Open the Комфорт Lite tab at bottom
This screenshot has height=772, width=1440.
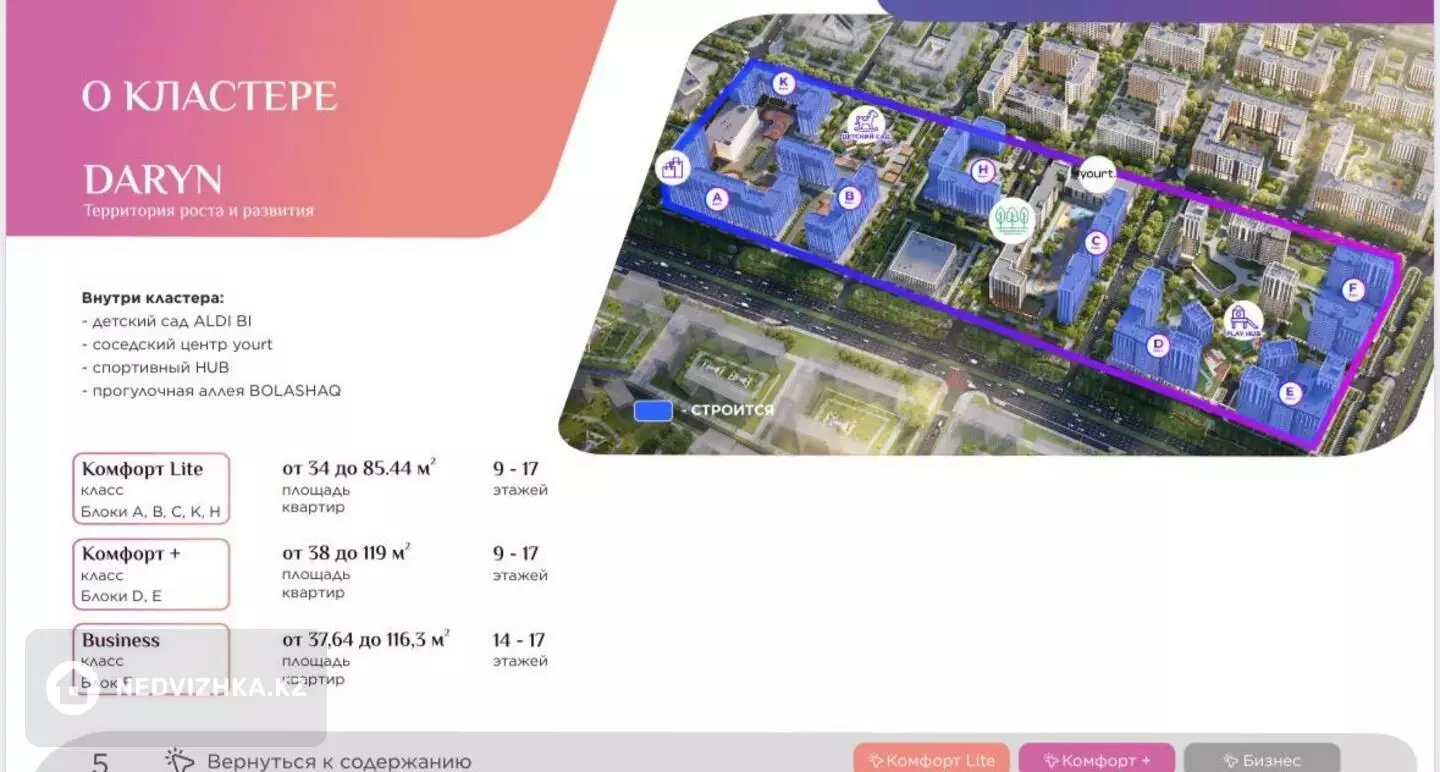tap(931, 760)
